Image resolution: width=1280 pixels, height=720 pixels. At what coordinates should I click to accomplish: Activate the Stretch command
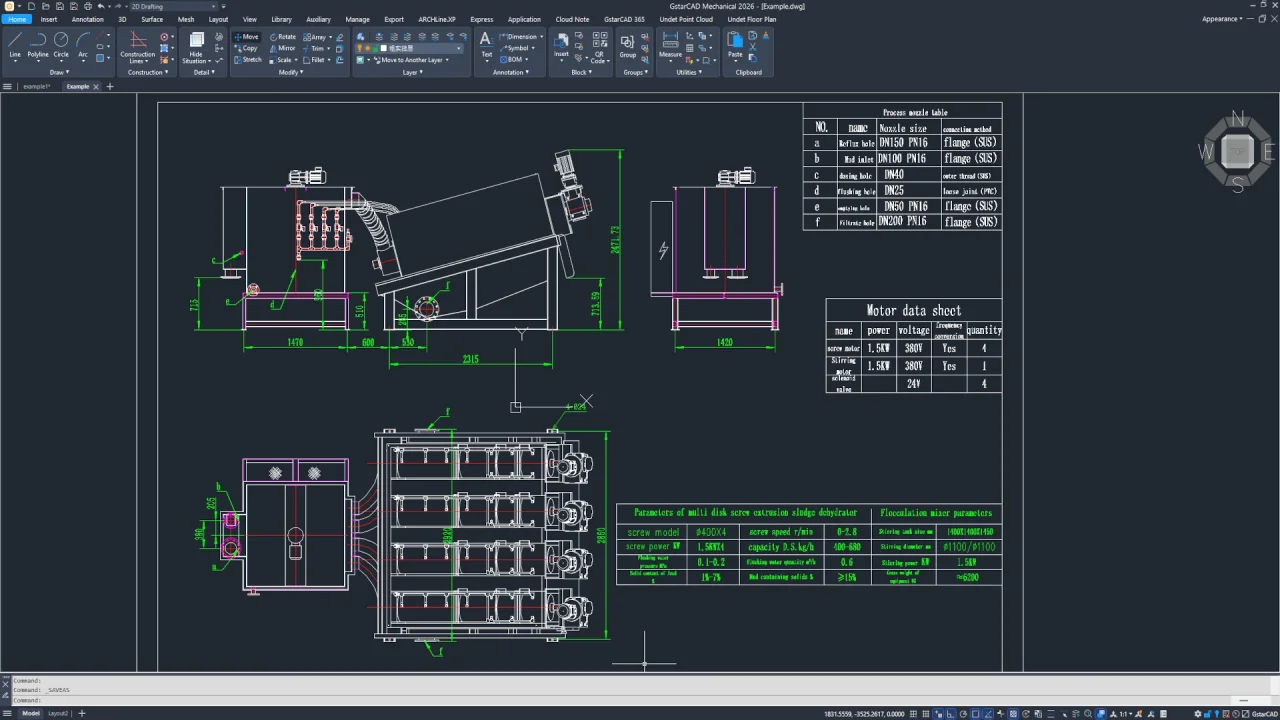tap(248, 60)
